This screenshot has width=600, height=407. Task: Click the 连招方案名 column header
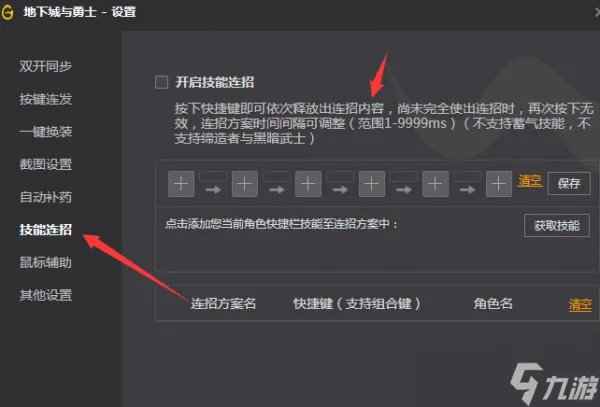pyautogui.click(x=223, y=304)
